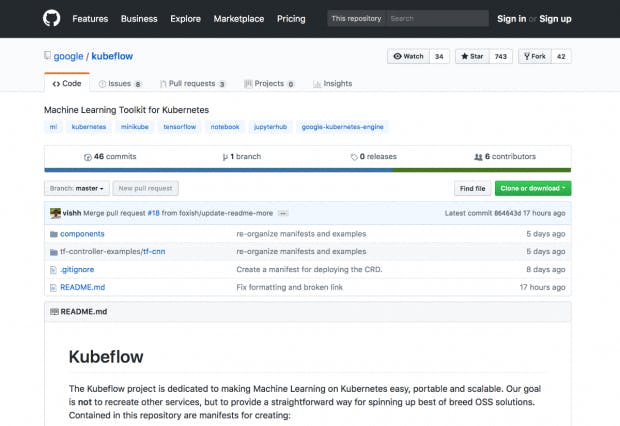
Task: Expand commit message ellipsis button
Action: click(283, 213)
